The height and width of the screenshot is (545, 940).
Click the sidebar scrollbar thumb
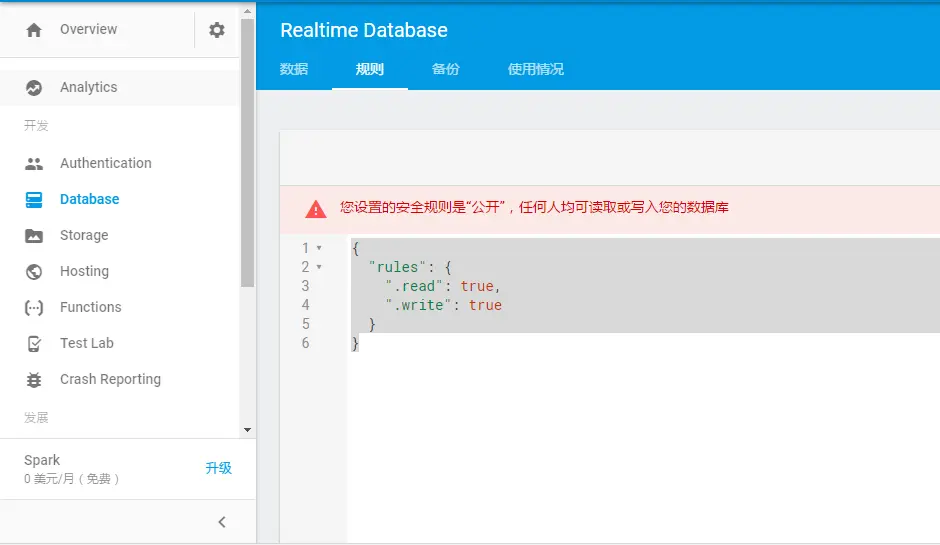[x=248, y=153]
